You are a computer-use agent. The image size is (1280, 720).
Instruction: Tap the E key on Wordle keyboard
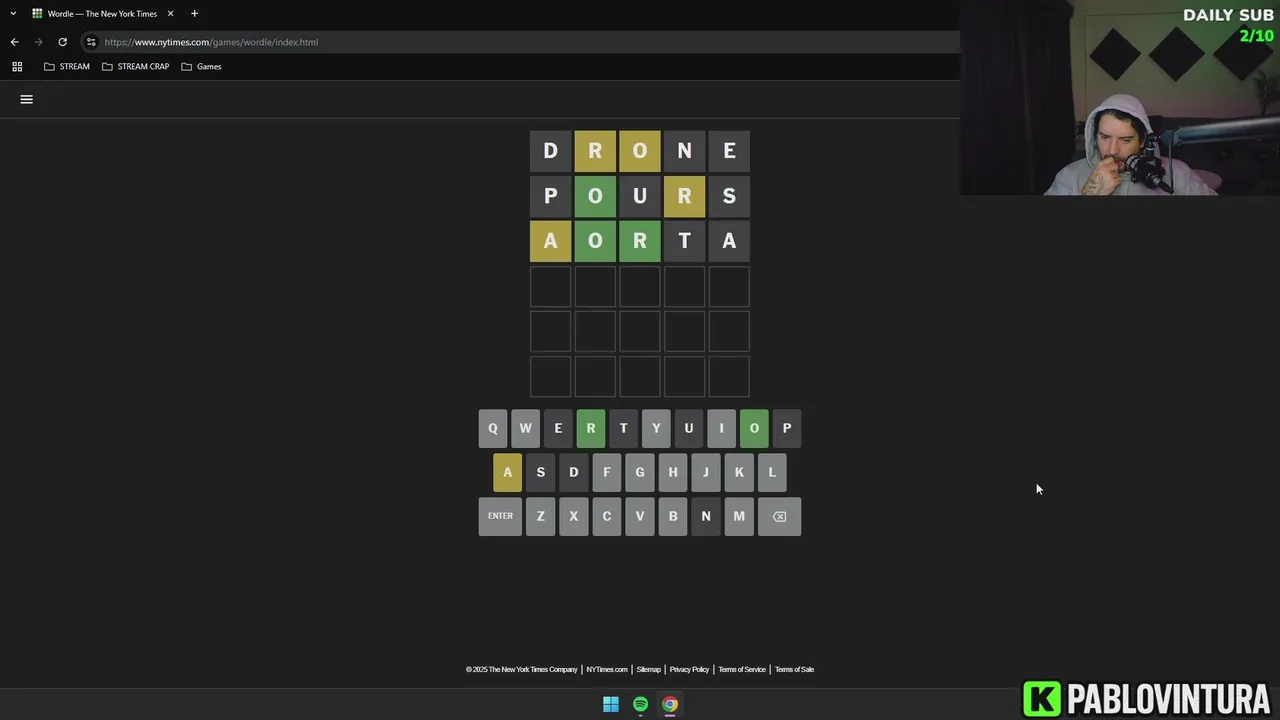(558, 428)
